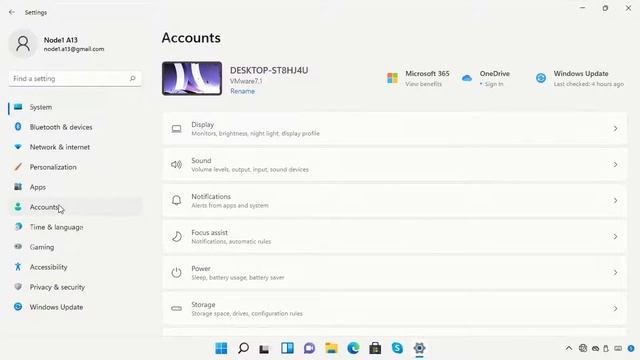Click the search magnifier in Find a setting
Viewport: 640px width, 360px height.
(x=132, y=78)
